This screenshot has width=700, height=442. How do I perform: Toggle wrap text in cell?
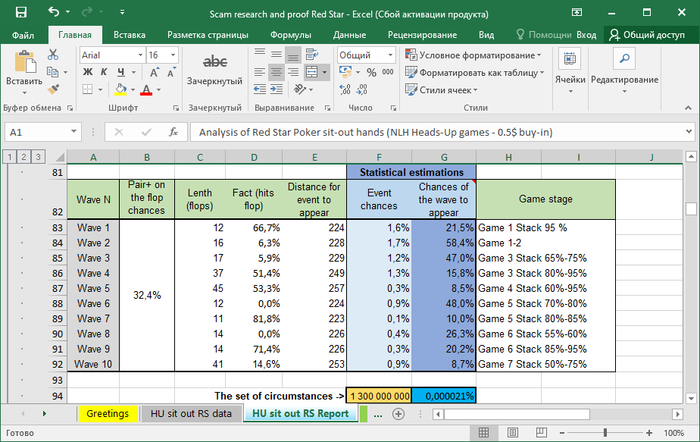coord(312,54)
